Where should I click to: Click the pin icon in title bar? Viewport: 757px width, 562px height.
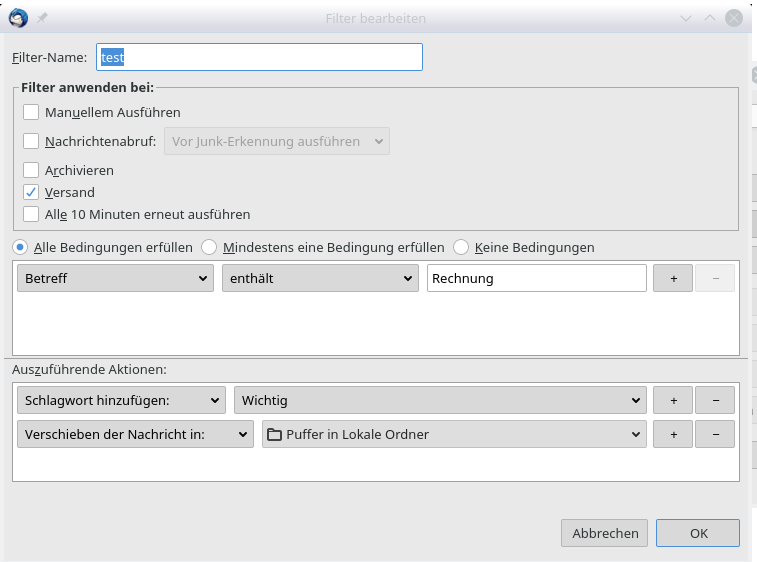(x=43, y=18)
